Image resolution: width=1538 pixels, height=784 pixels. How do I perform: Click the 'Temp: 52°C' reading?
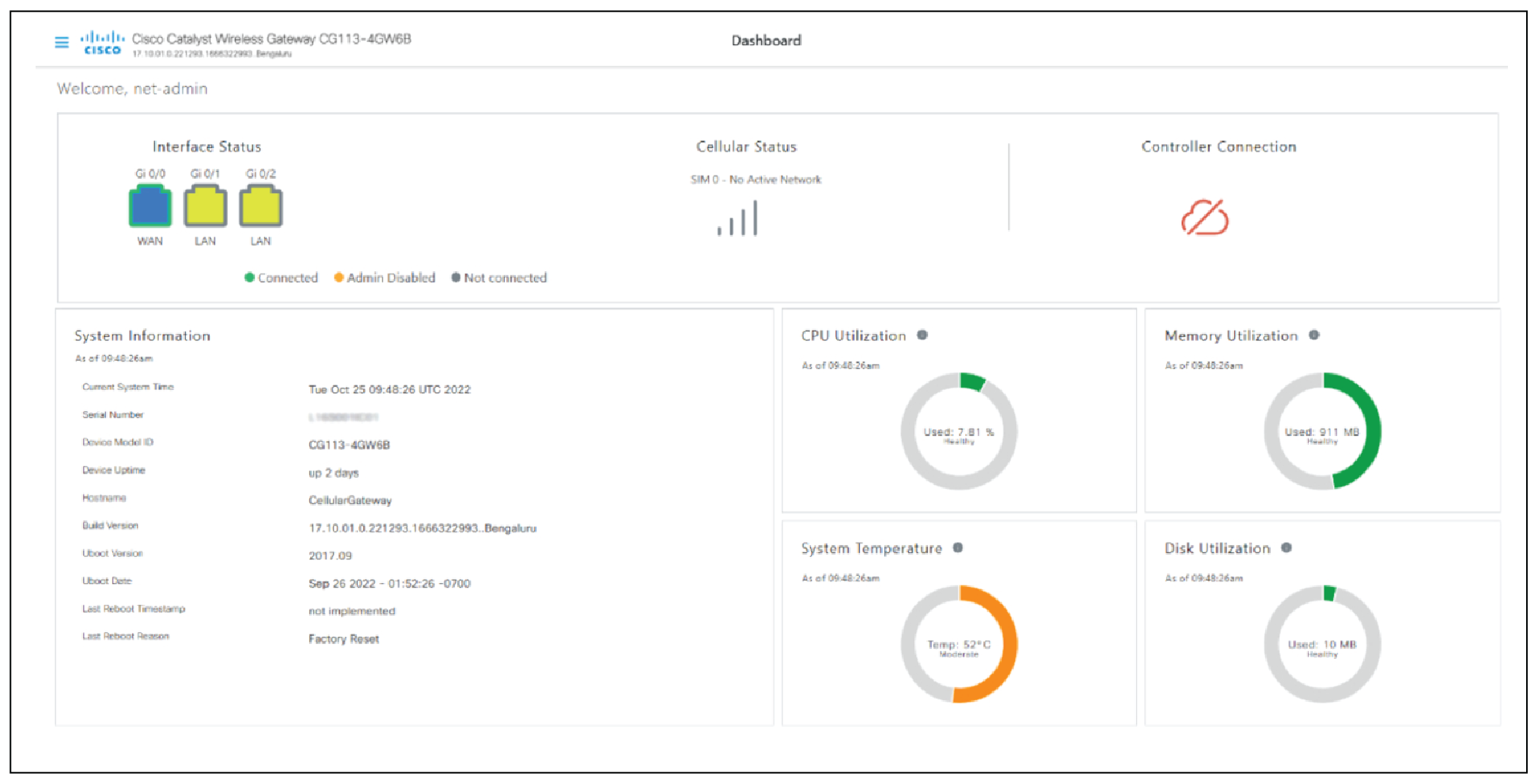pos(959,645)
